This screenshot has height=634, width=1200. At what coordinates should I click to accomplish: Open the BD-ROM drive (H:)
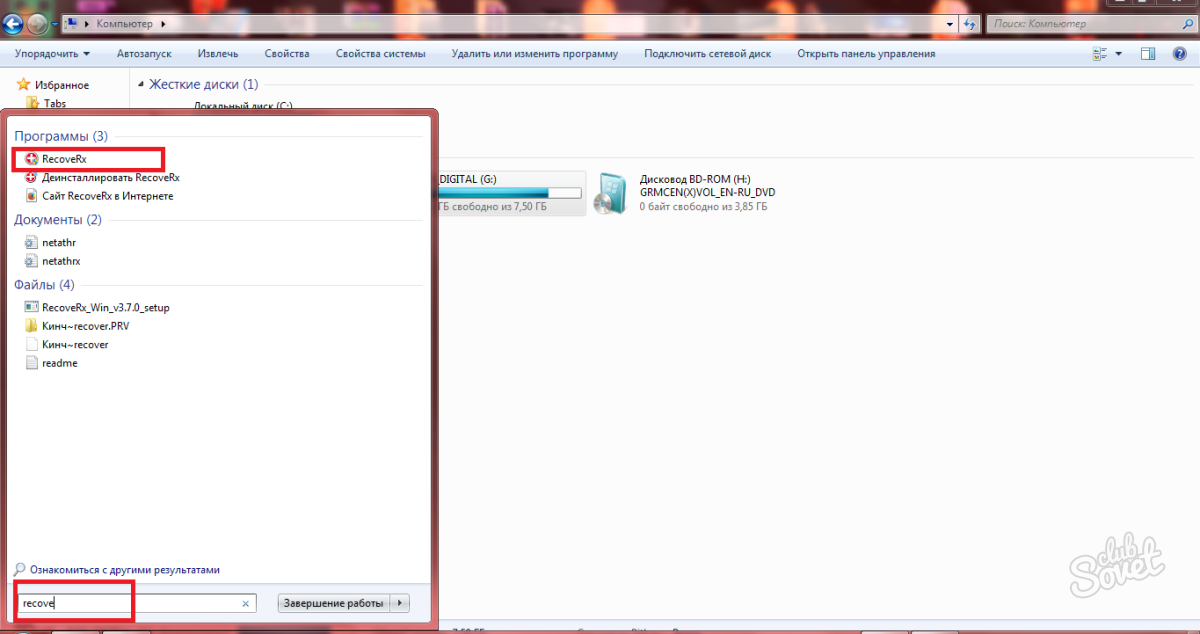tap(700, 193)
